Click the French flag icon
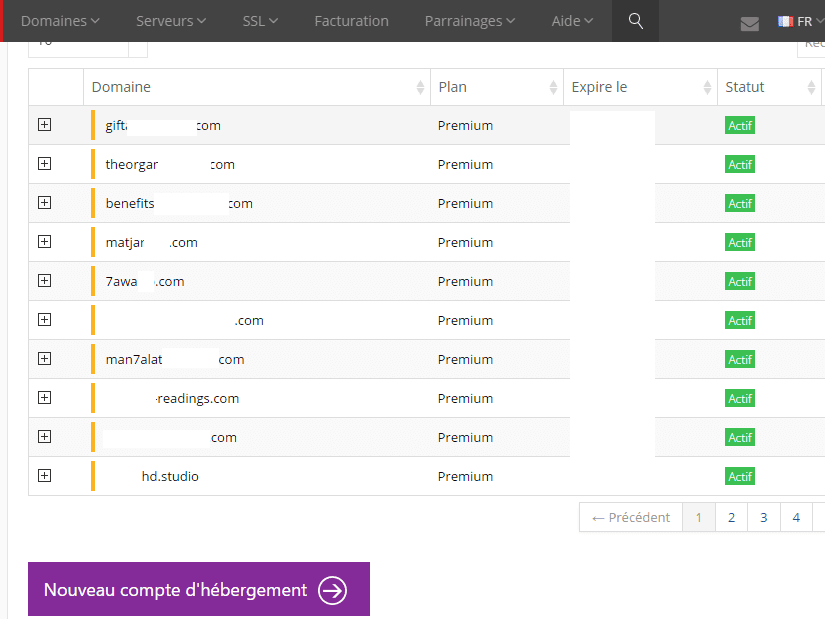 (787, 20)
